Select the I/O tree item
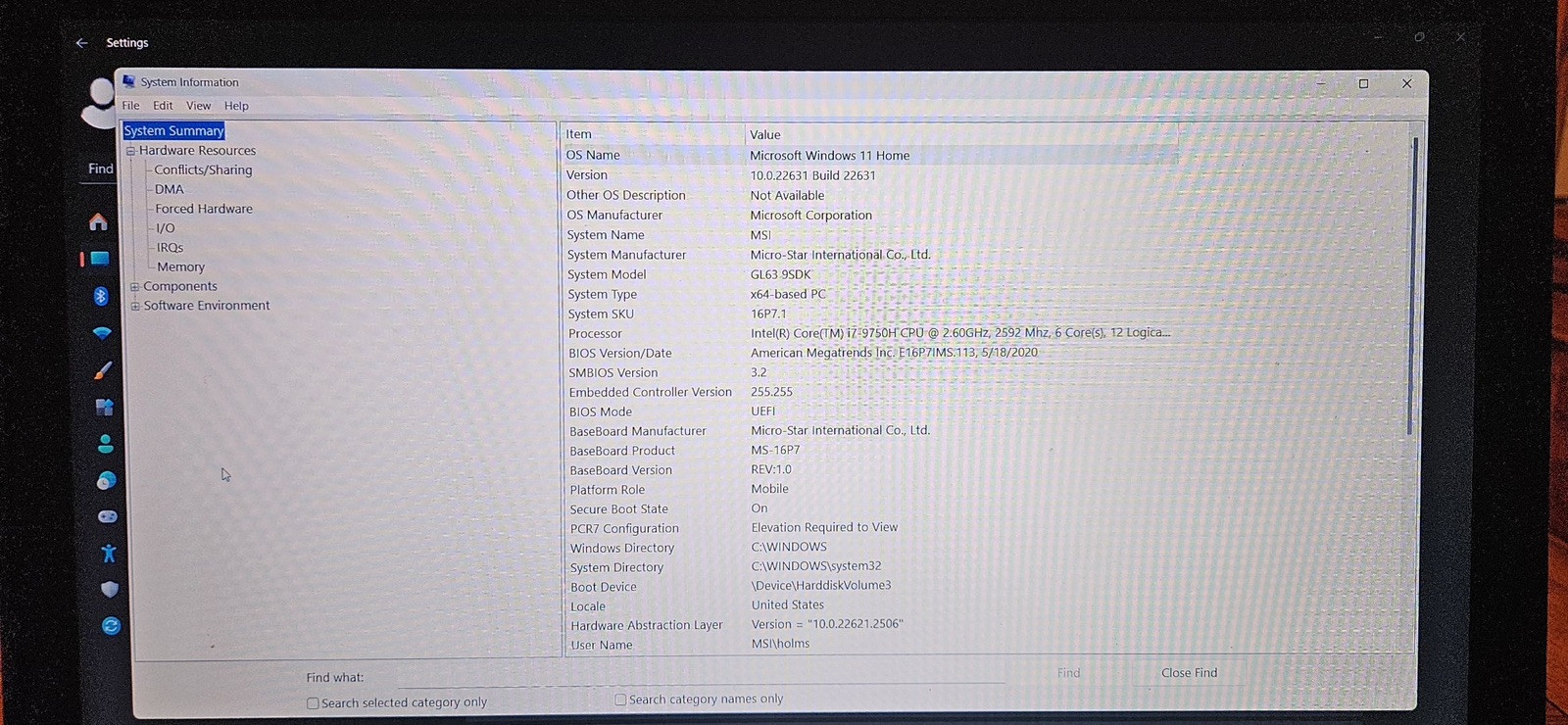The height and width of the screenshot is (725, 1568). (x=166, y=228)
